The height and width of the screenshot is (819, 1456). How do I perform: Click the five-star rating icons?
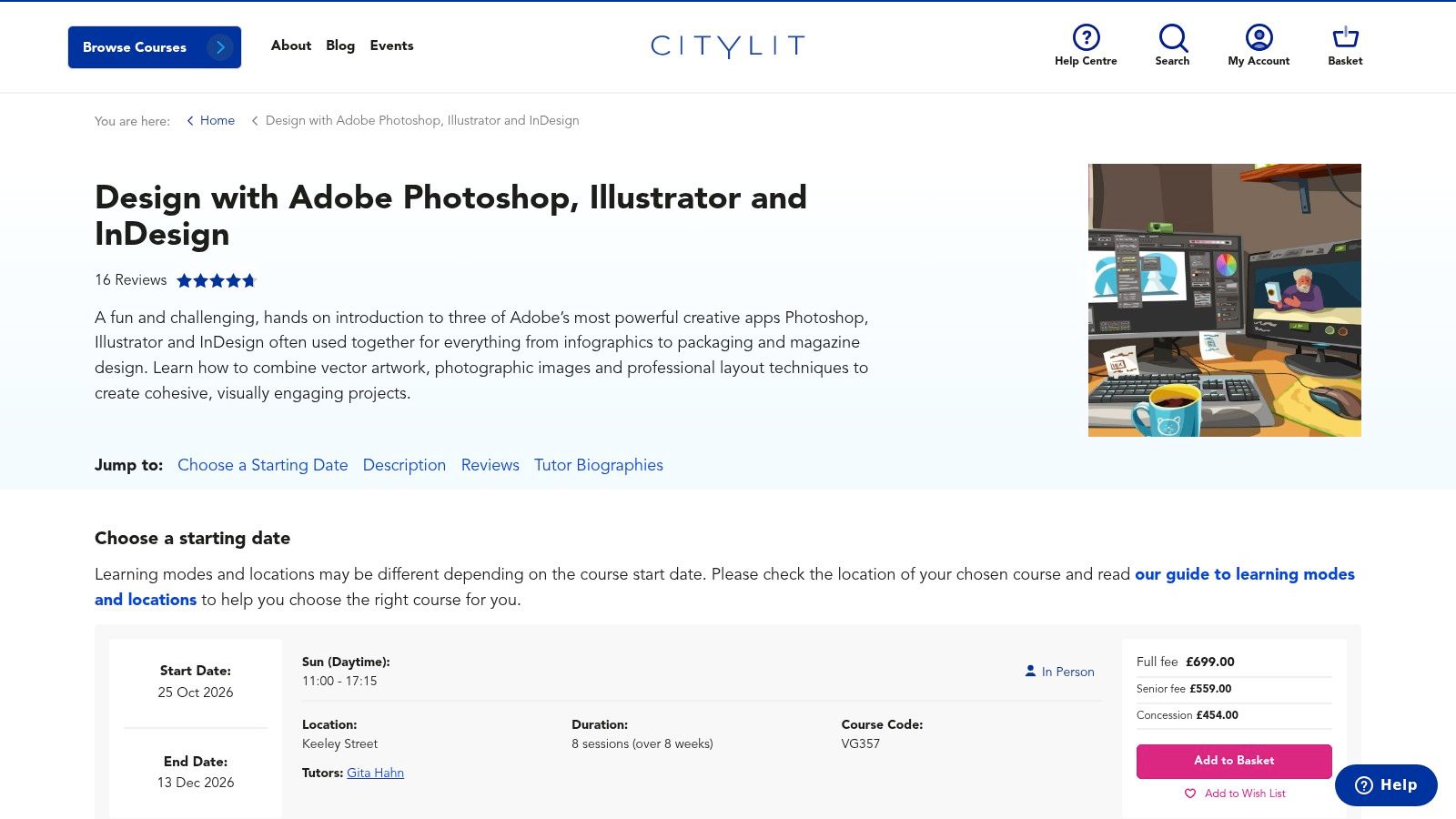pos(217,280)
